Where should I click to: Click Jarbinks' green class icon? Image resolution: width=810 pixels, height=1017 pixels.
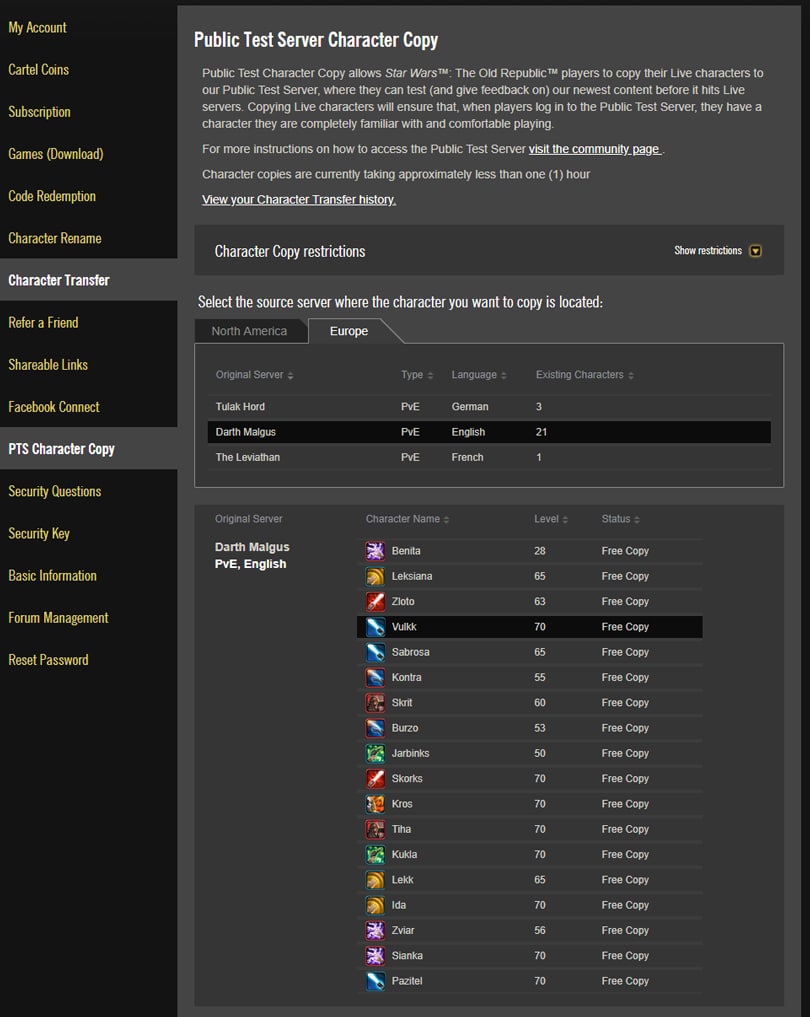point(375,753)
